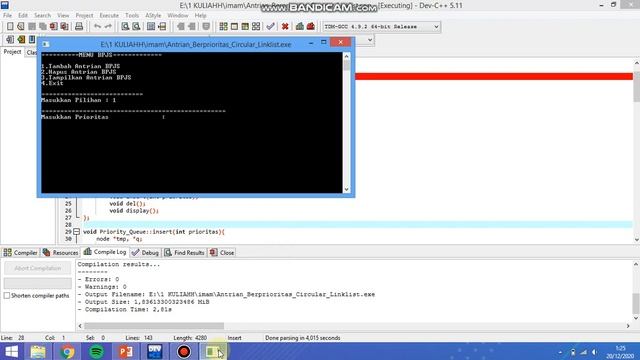Click the Save file toolbar icon
The image size is (640, 360).
32,27
